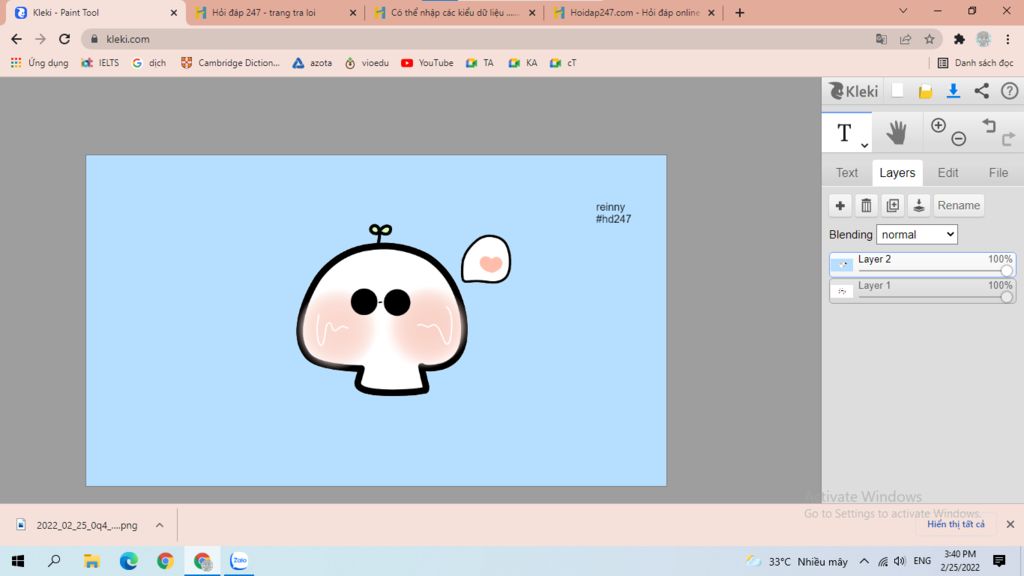Open Windows Start menu
Screen dimensions: 1024x576
[18, 561]
